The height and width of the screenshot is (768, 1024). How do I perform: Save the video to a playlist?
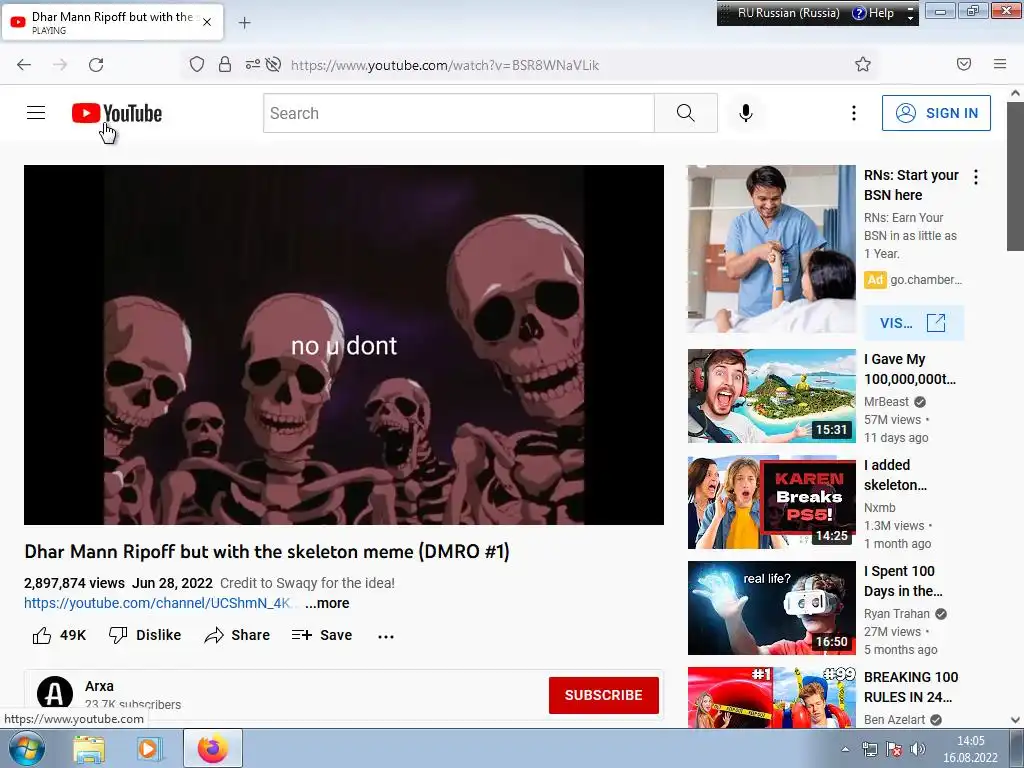(322, 635)
